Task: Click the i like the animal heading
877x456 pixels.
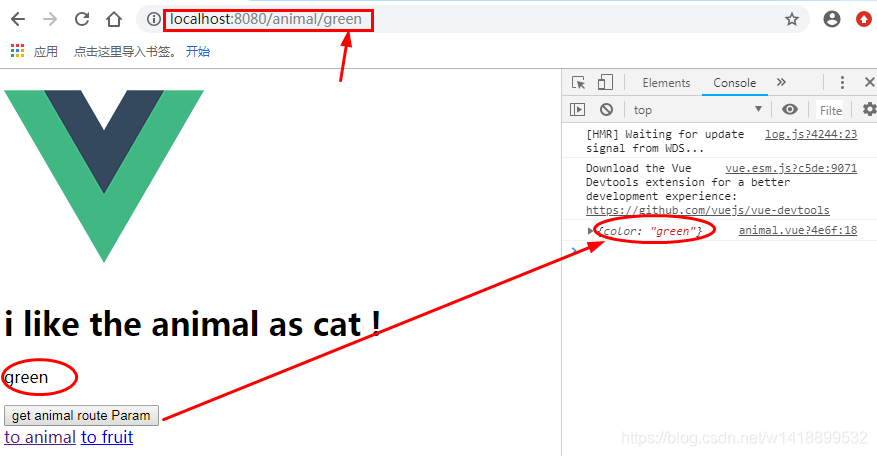Action: [192, 325]
